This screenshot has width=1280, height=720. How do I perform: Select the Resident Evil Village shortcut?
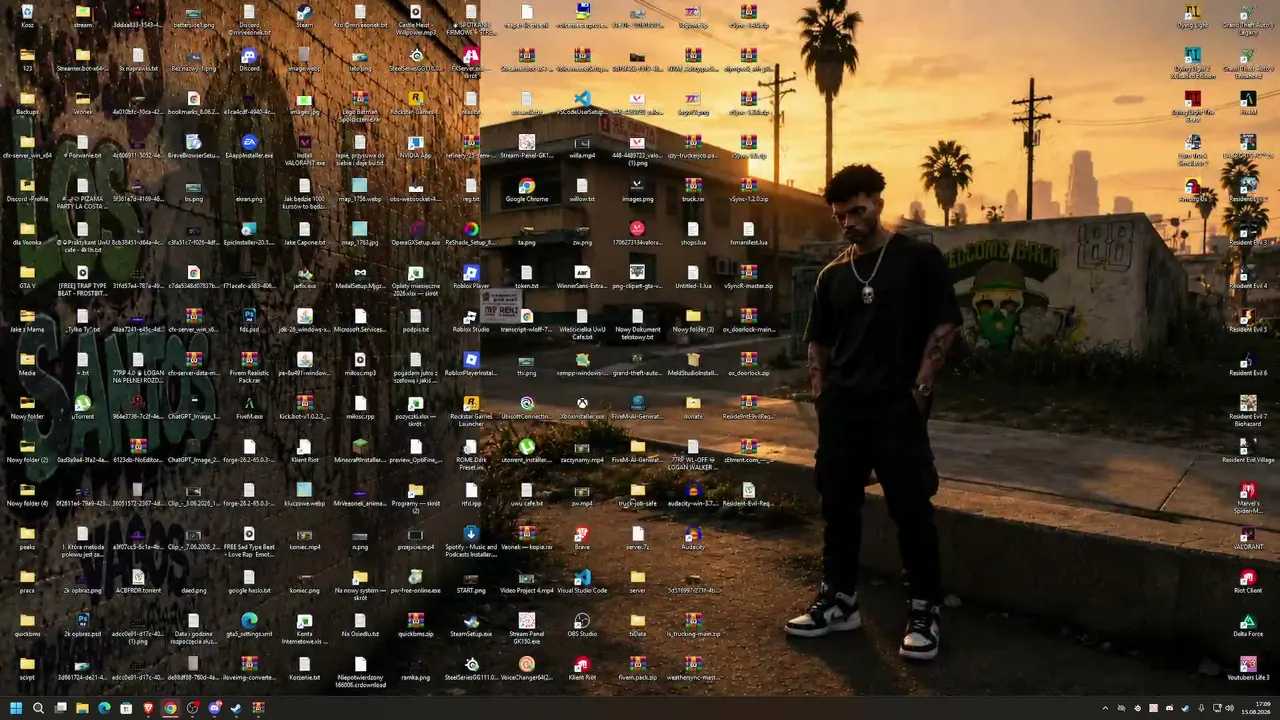point(1248,451)
